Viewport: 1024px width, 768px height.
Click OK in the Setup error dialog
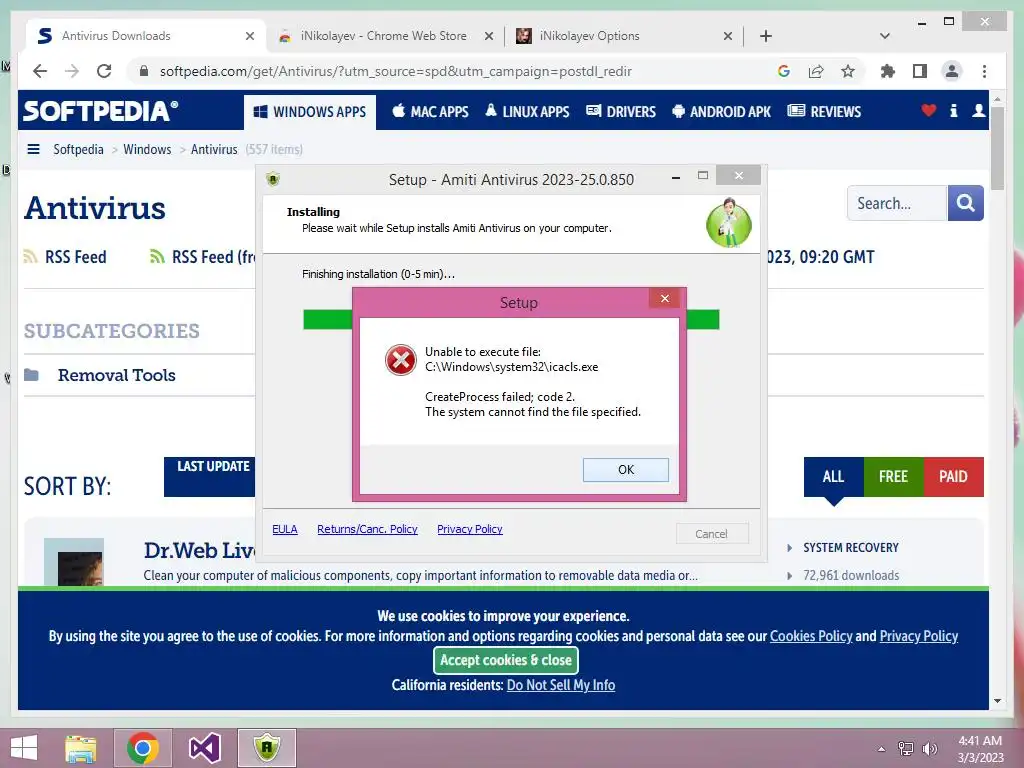click(x=626, y=470)
